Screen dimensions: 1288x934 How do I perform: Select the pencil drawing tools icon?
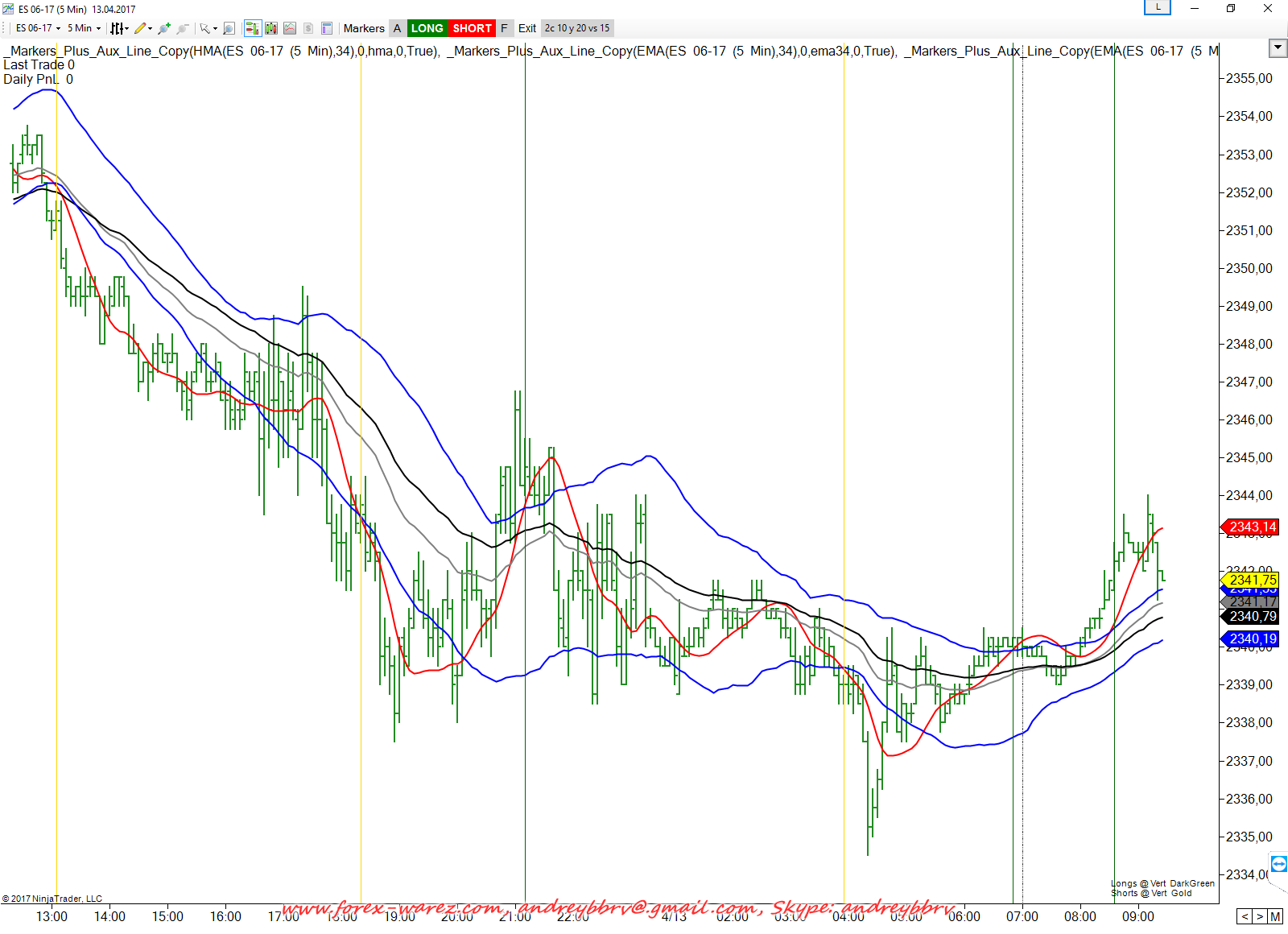click(141, 28)
